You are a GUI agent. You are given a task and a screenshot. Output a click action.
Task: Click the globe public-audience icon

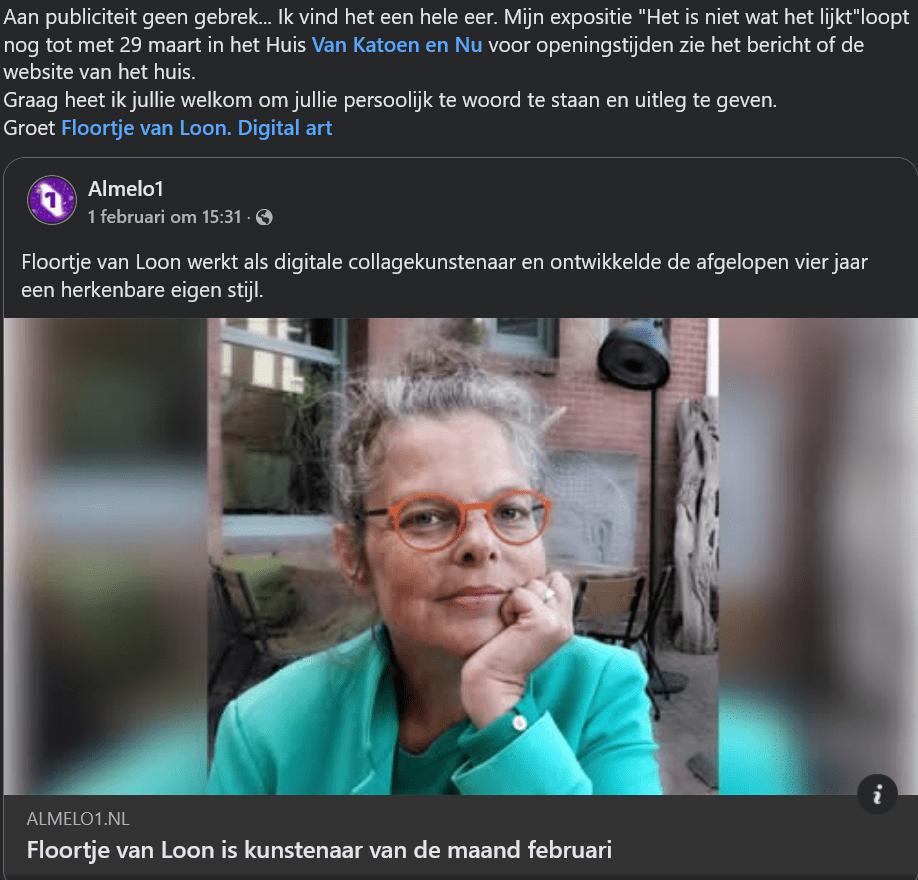point(265,217)
